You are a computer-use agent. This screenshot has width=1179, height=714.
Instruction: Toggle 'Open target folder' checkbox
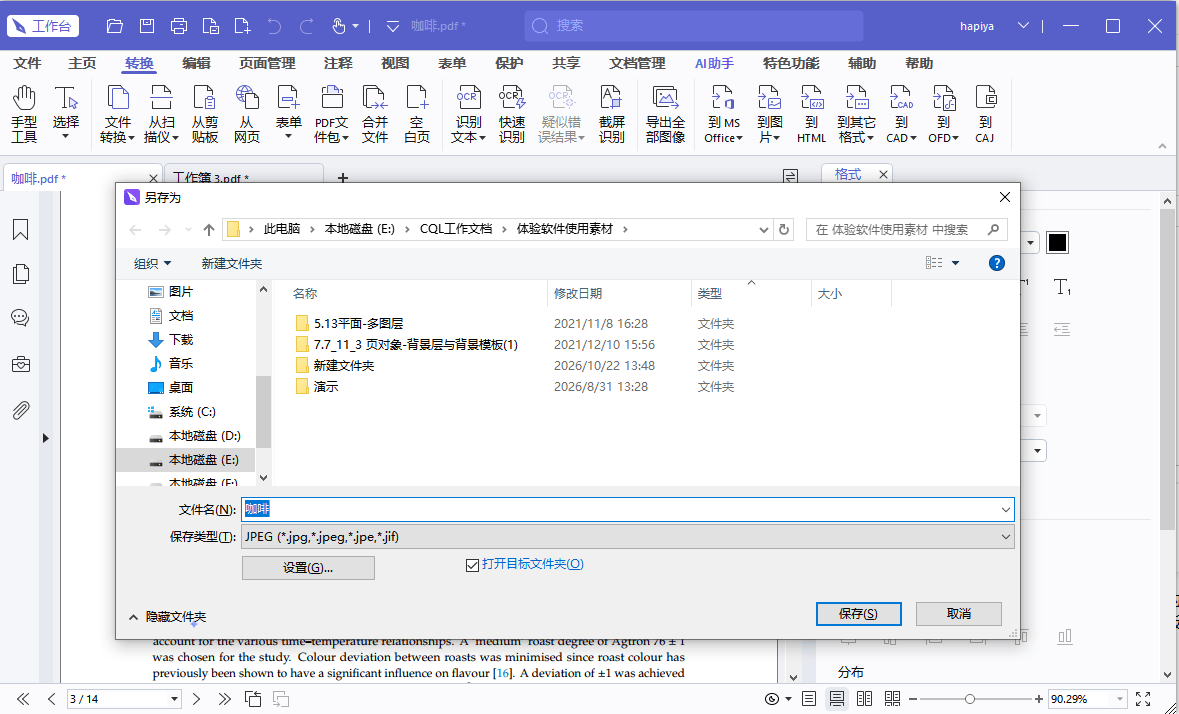(472, 564)
